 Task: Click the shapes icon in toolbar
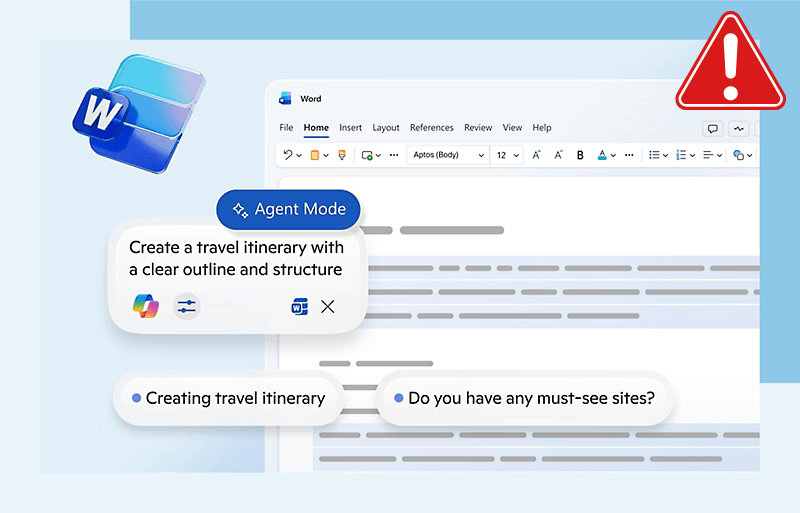738,155
